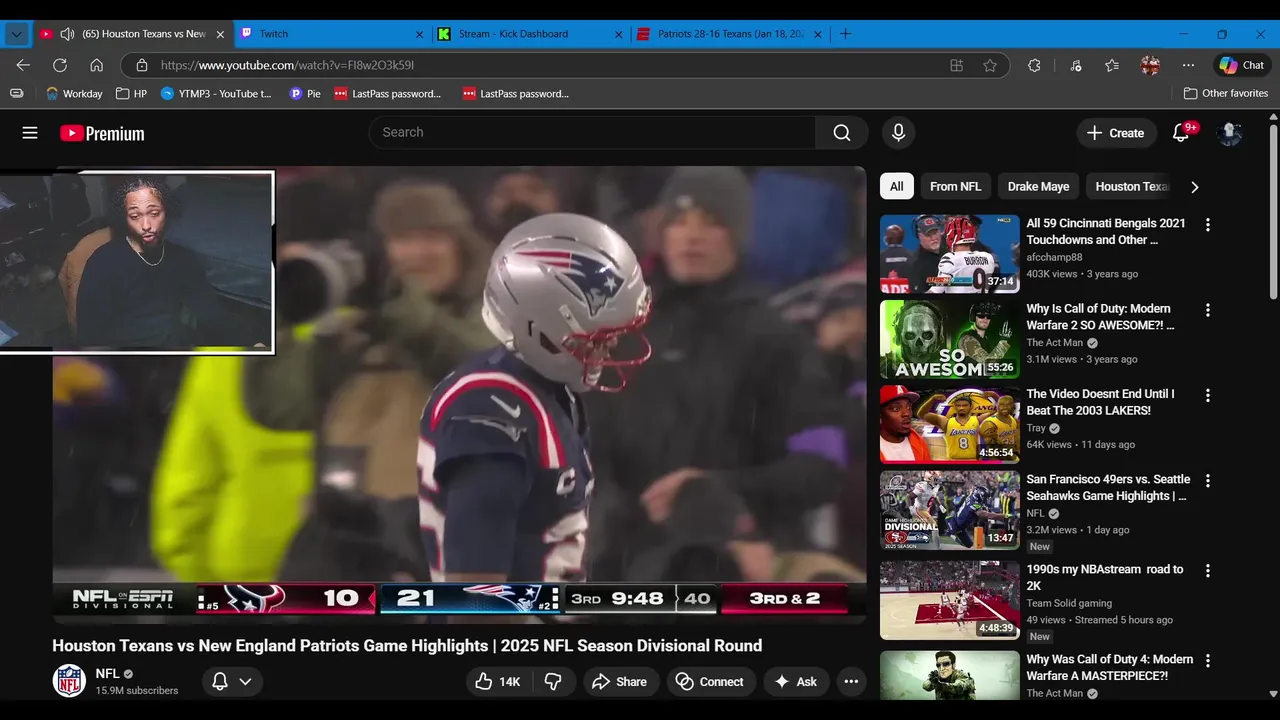Viewport: 1280px width, 720px height.
Task: Open Other favorites folder
Action: tap(1225, 93)
